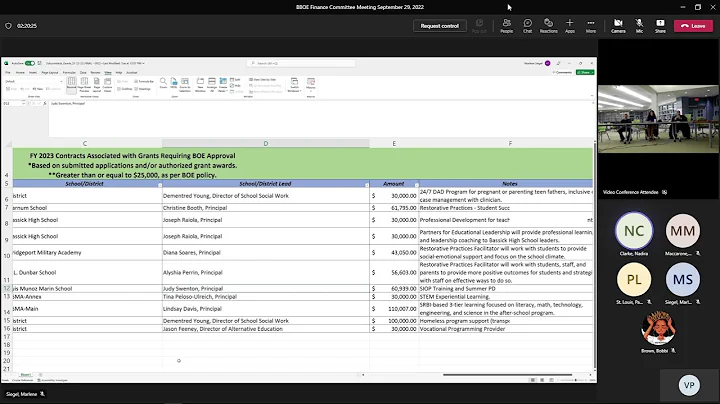Click the Save icon next to AutoSave
This screenshot has height=404, width=720.
[39, 63]
